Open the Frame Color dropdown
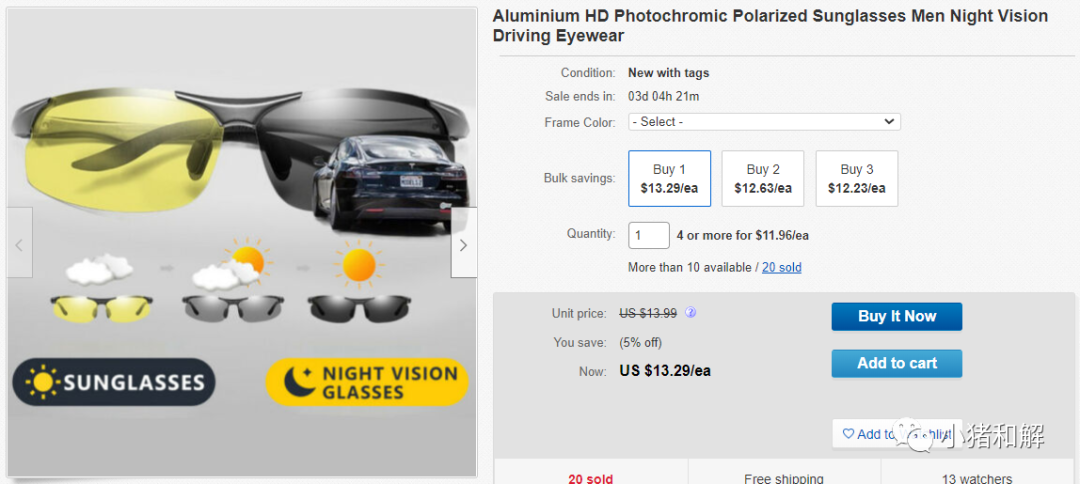This screenshot has width=1080, height=484. coord(764,122)
